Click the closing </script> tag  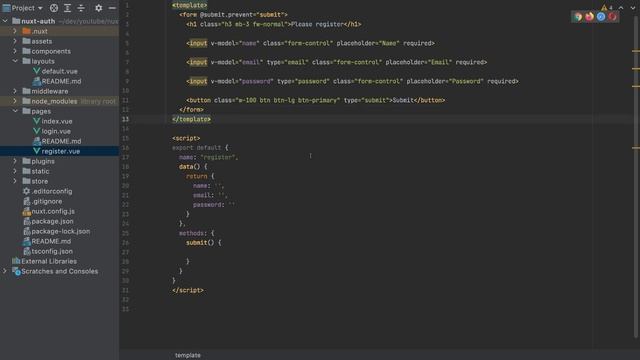(188, 290)
